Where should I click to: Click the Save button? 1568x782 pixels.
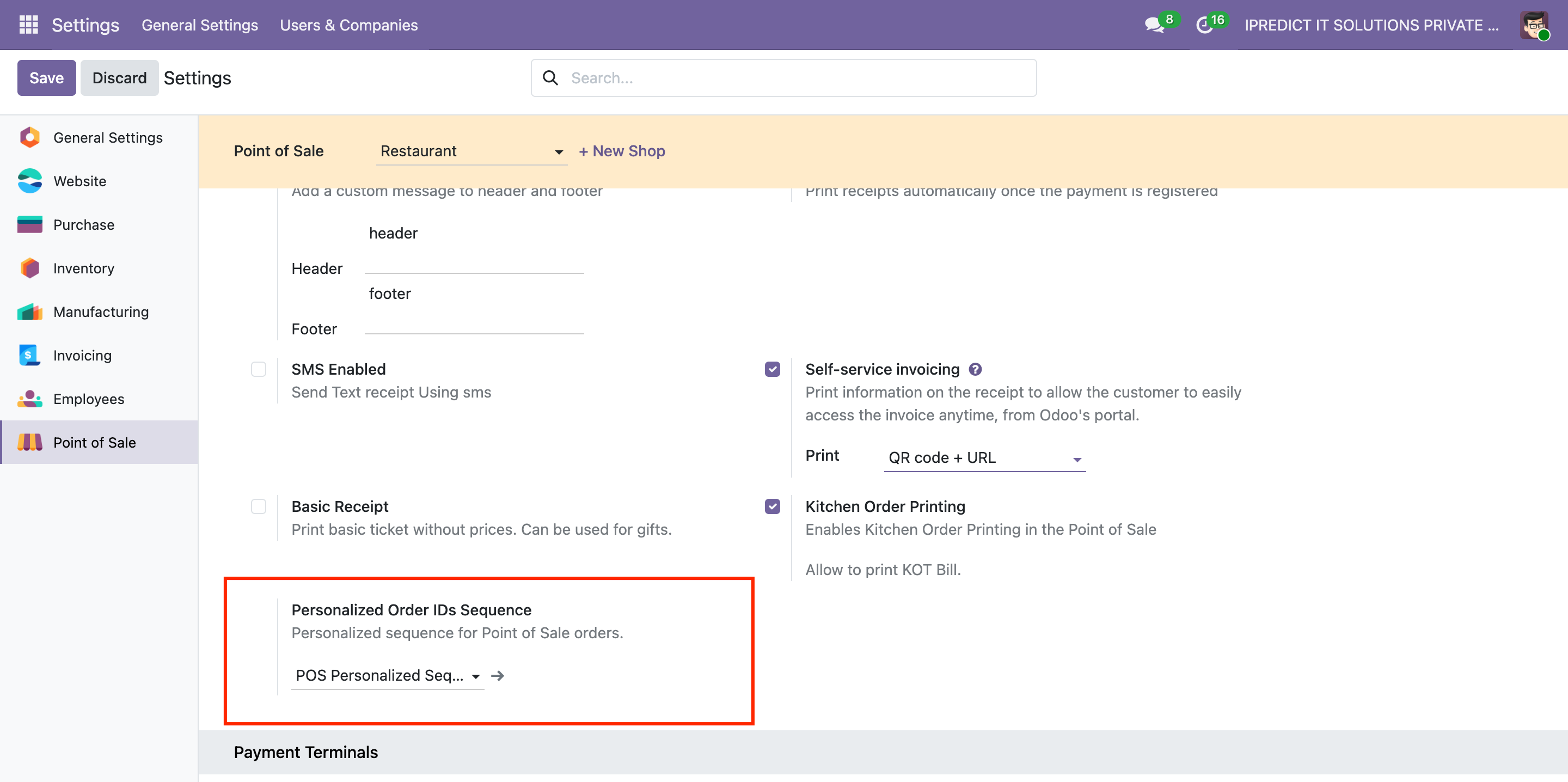pos(46,78)
